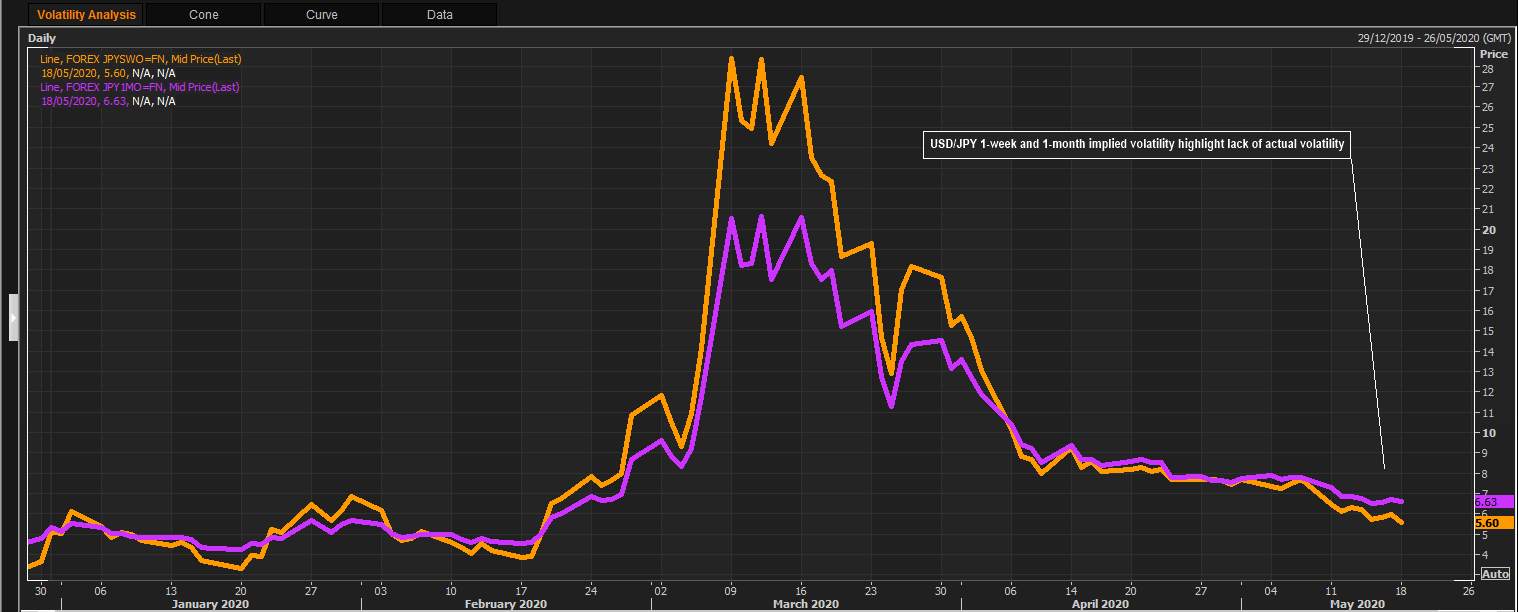
Task: Click the 09 date tick in March
Action: (731, 590)
